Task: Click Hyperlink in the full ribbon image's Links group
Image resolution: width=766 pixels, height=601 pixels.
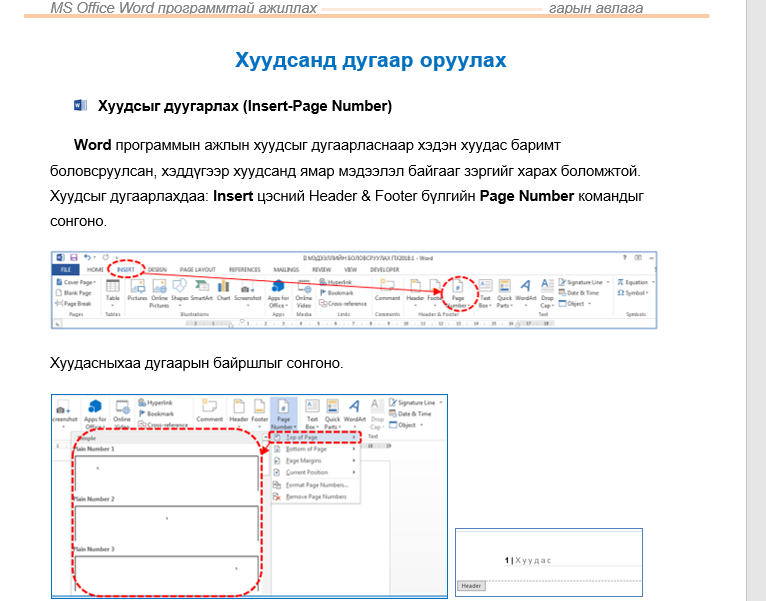Action: 336,282
